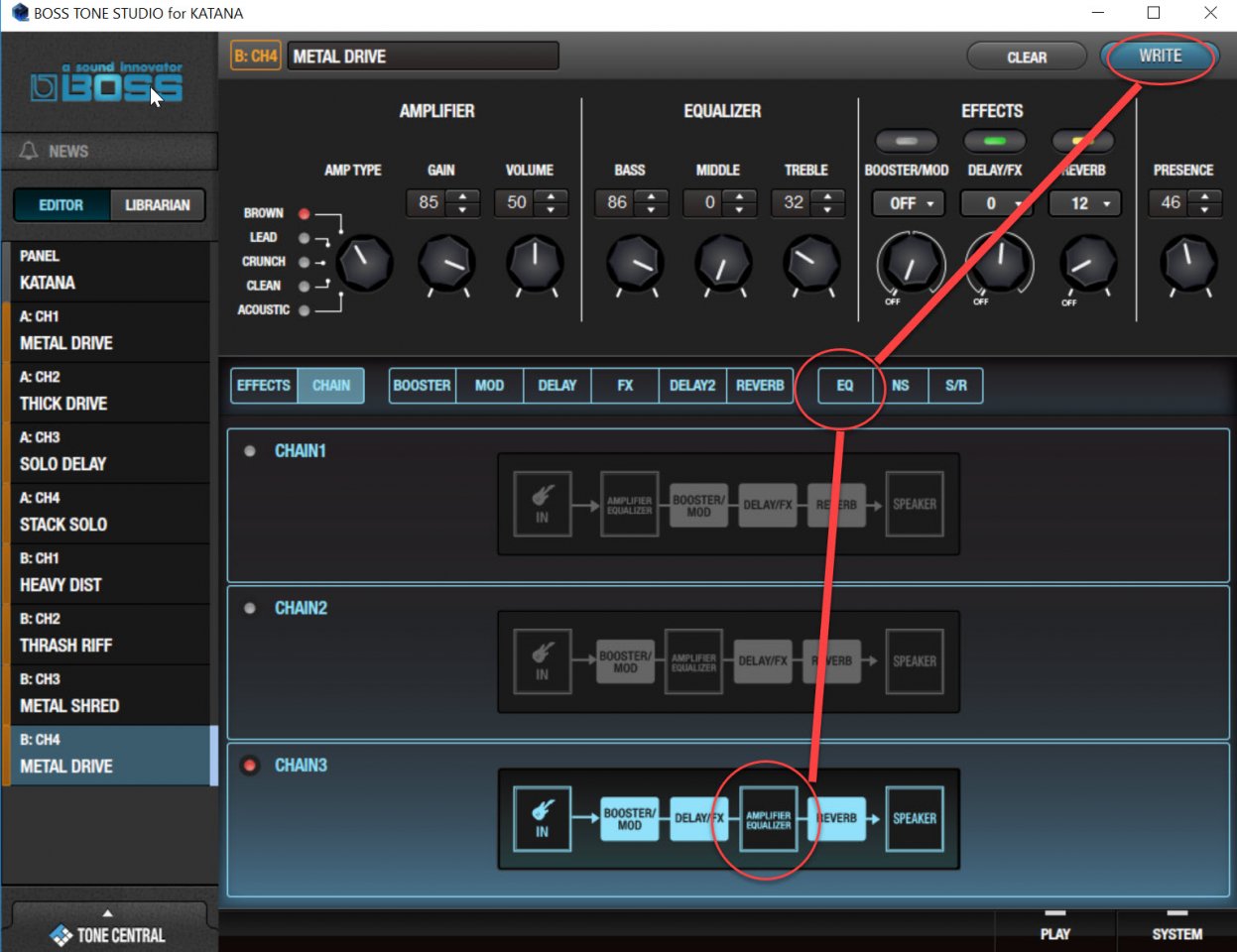Screen dimensions: 1237x952
Task: Open the FX effect tab
Action: pyautogui.click(x=625, y=386)
